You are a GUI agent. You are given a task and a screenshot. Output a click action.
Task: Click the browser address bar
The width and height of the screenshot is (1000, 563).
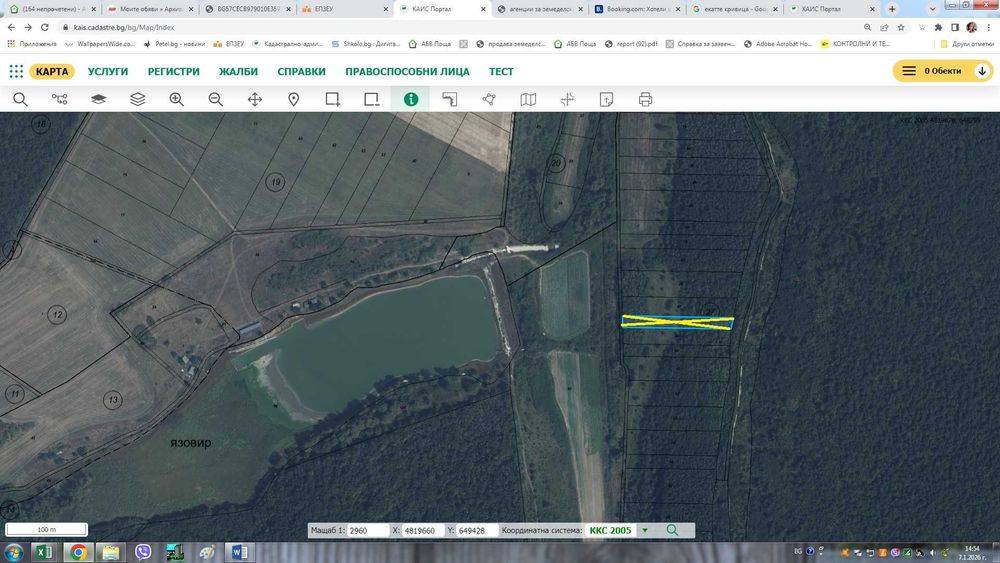tap(459, 27)
